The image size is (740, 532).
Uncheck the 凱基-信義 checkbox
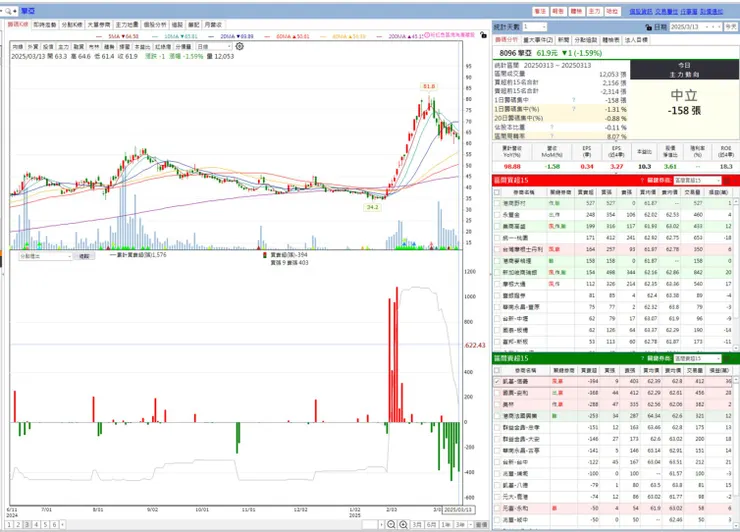point(497,381)
